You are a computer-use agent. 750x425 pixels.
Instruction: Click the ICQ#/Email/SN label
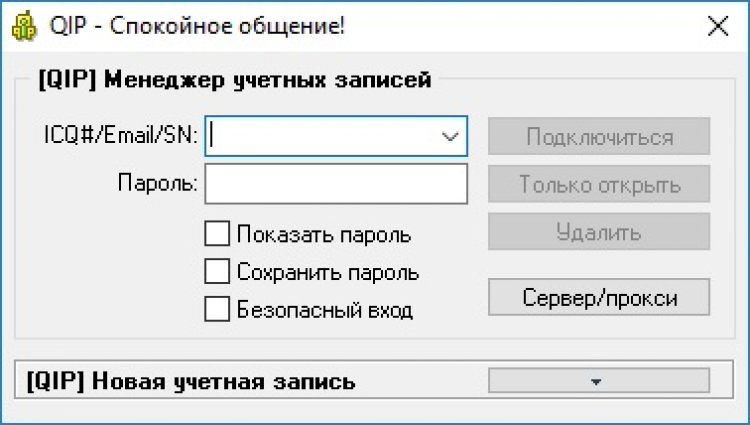coord(121,136)
